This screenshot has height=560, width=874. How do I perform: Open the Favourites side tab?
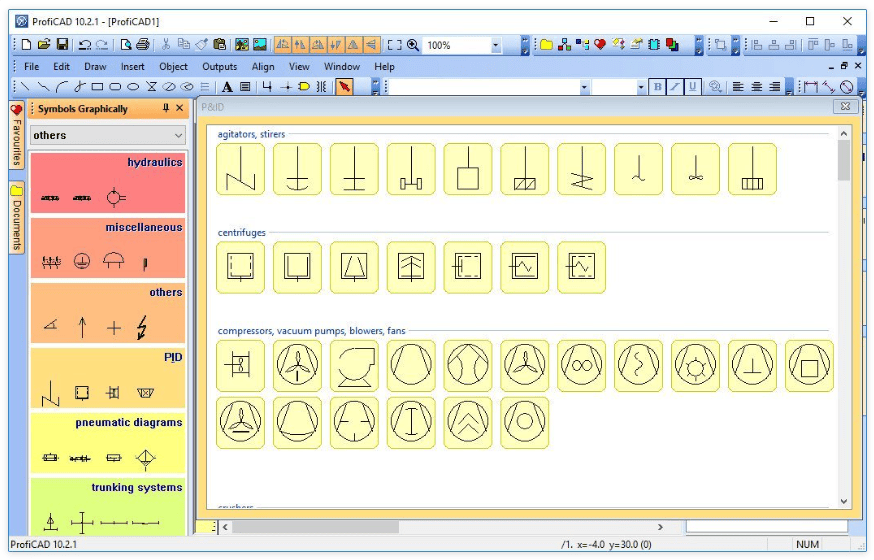(17, 135)
